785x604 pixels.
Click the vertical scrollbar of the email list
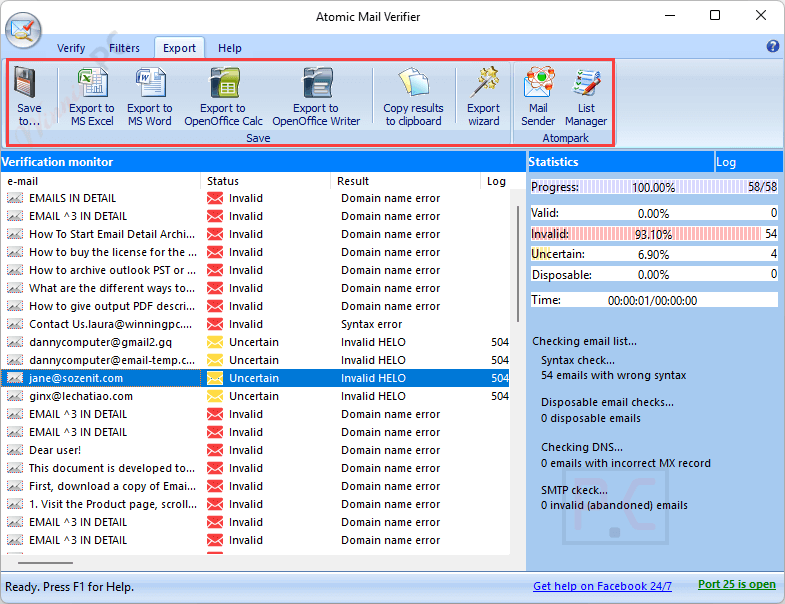pos(518,264)
